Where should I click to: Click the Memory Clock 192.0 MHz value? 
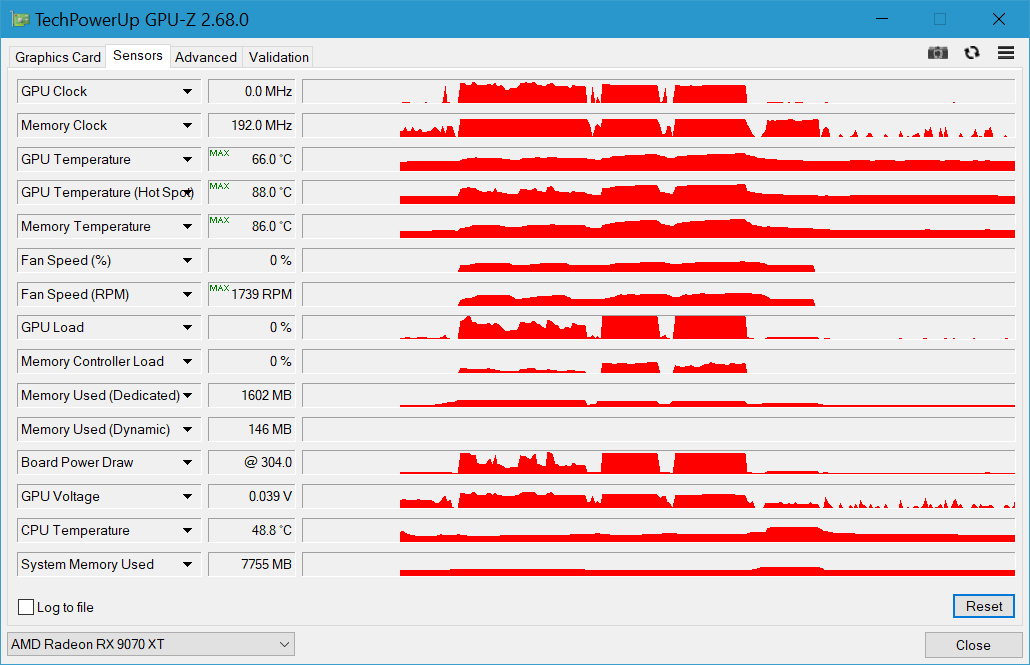pyautogui.click(x=252, y=126)
